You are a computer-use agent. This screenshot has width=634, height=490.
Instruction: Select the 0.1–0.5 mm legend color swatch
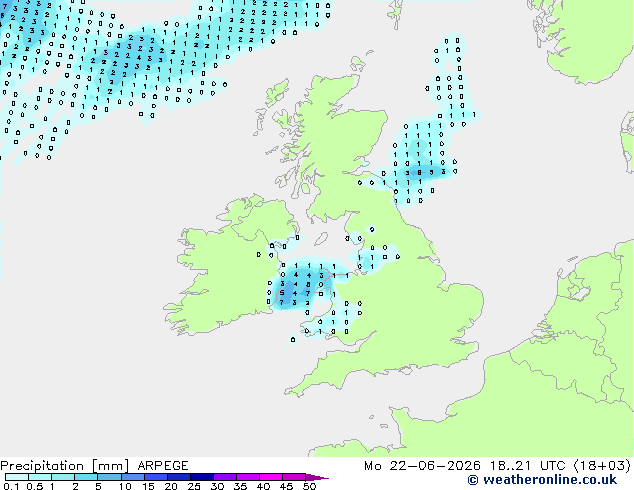pos(17,477)
